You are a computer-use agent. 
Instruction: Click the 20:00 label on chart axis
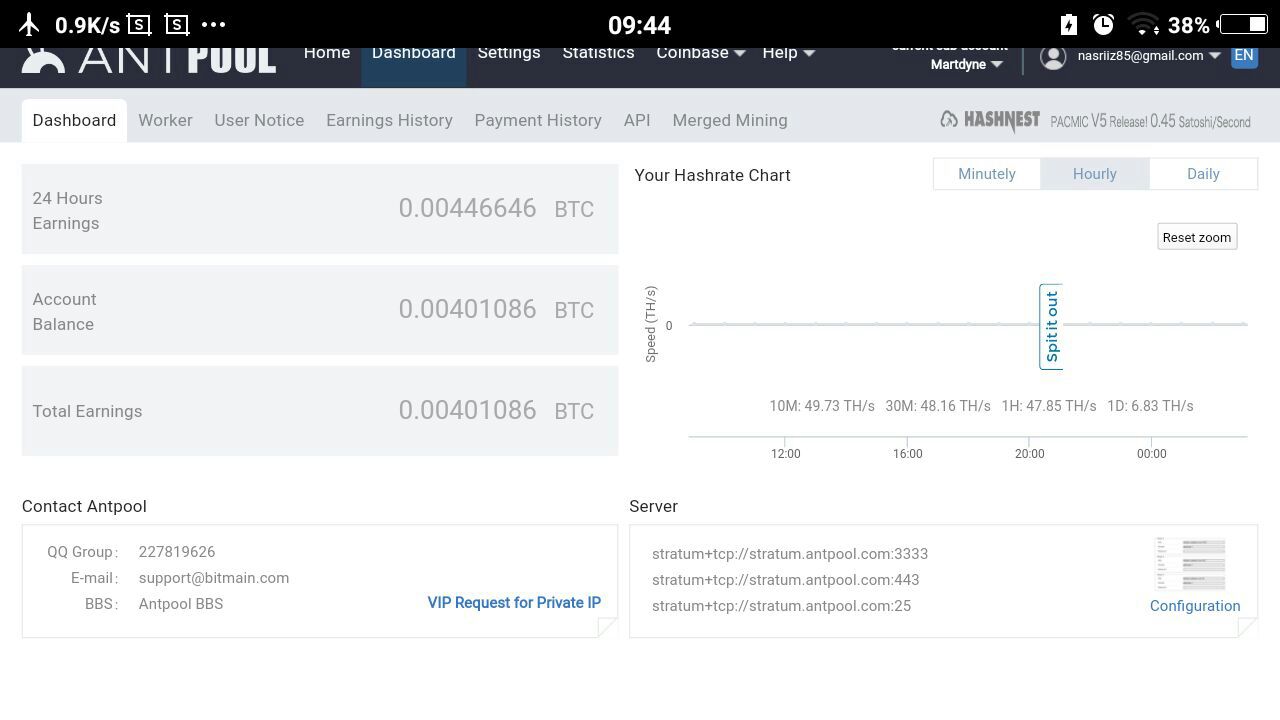click(1029, 454)
